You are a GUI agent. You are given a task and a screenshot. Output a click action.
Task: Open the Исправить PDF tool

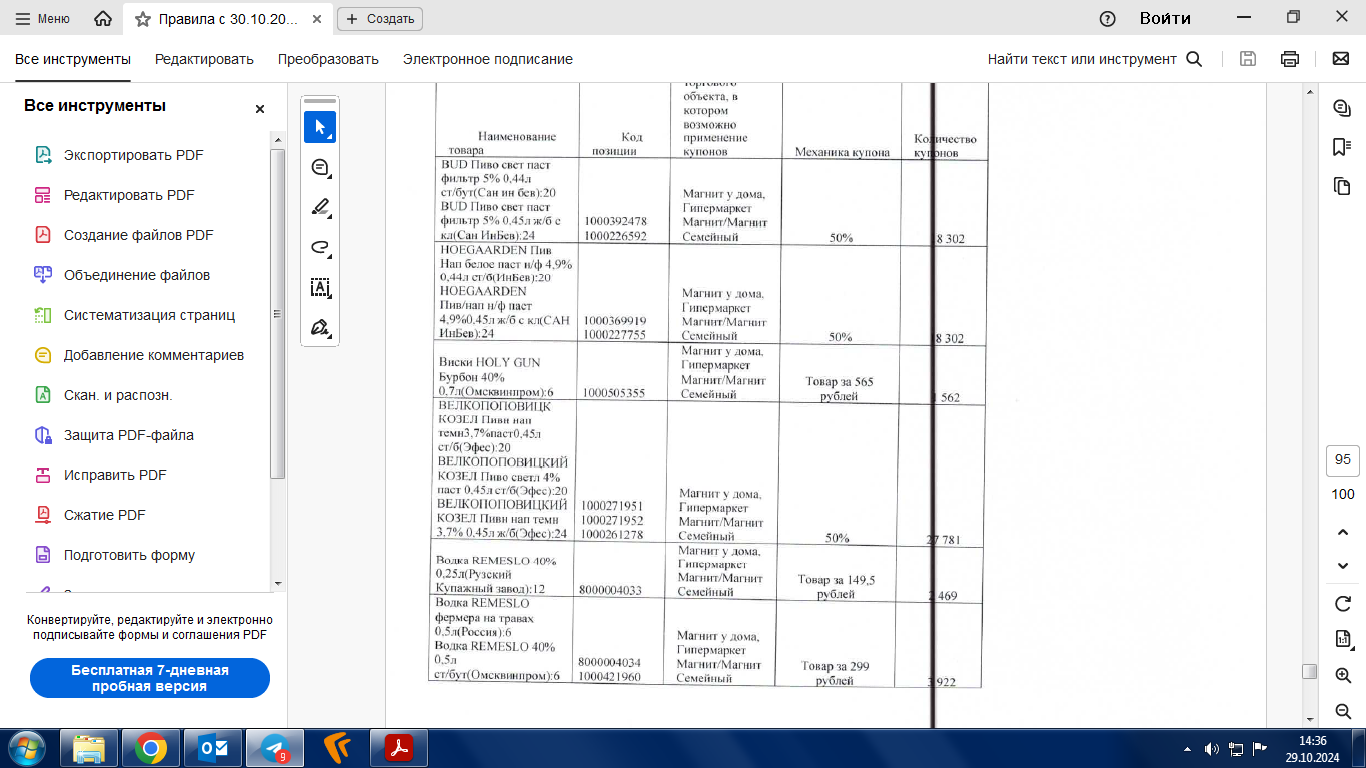point(115,475)
